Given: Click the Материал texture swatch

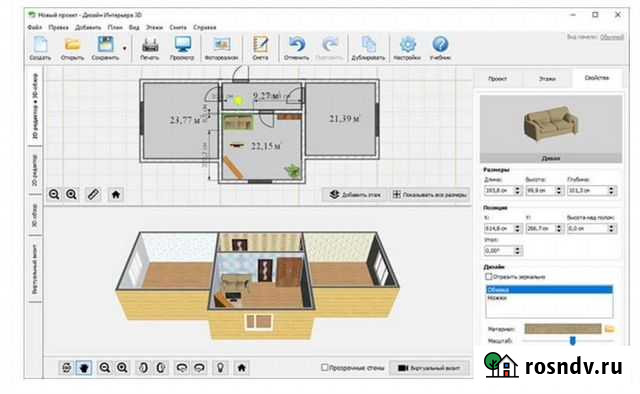Looking at the screenshot, I should coord(563,328).
